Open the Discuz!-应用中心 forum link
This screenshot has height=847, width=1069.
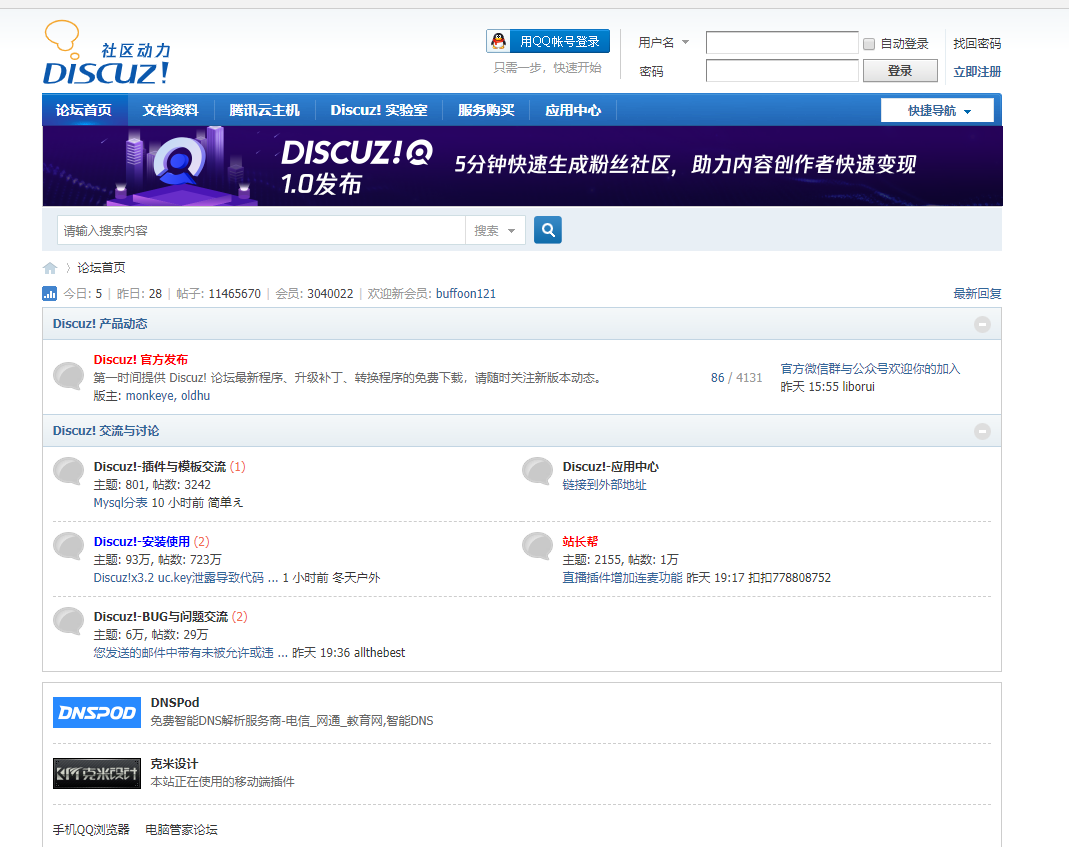[611, 466]
